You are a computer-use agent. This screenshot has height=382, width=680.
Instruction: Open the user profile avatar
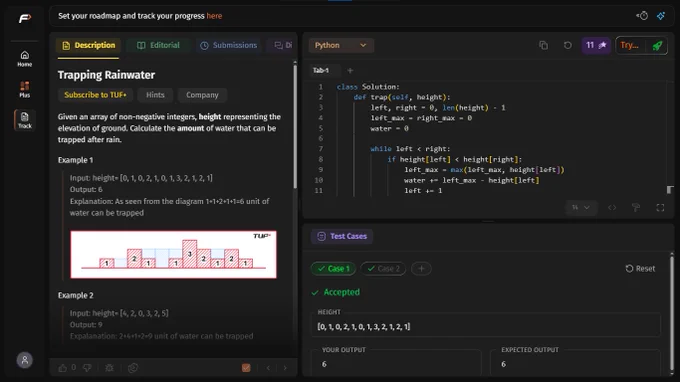25,360
